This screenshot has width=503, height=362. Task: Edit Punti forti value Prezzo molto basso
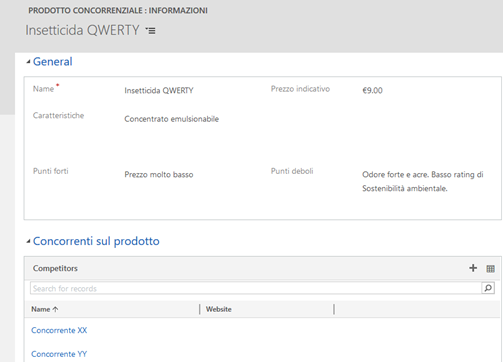click(159, 175)
